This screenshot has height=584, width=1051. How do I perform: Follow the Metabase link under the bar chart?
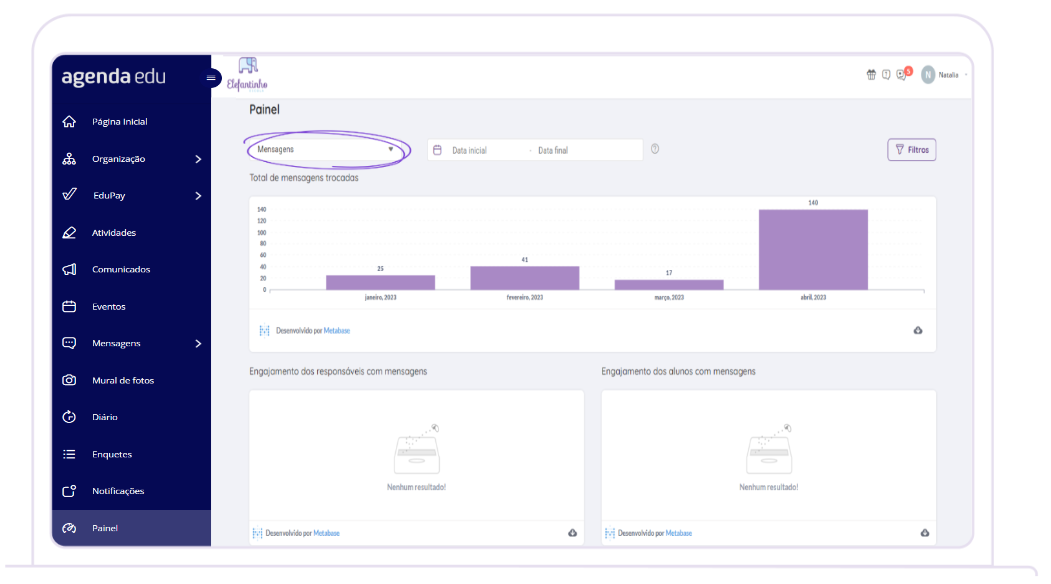[336, 330]
